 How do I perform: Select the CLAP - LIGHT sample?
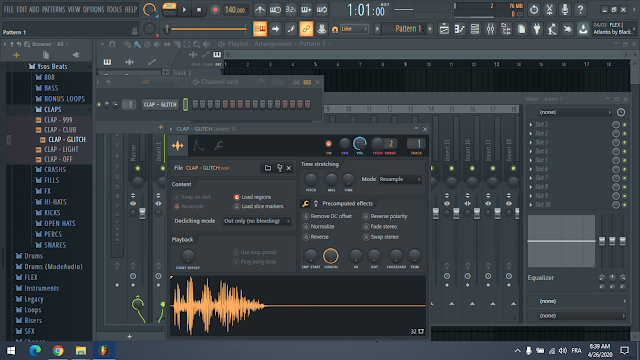(61, 149)
